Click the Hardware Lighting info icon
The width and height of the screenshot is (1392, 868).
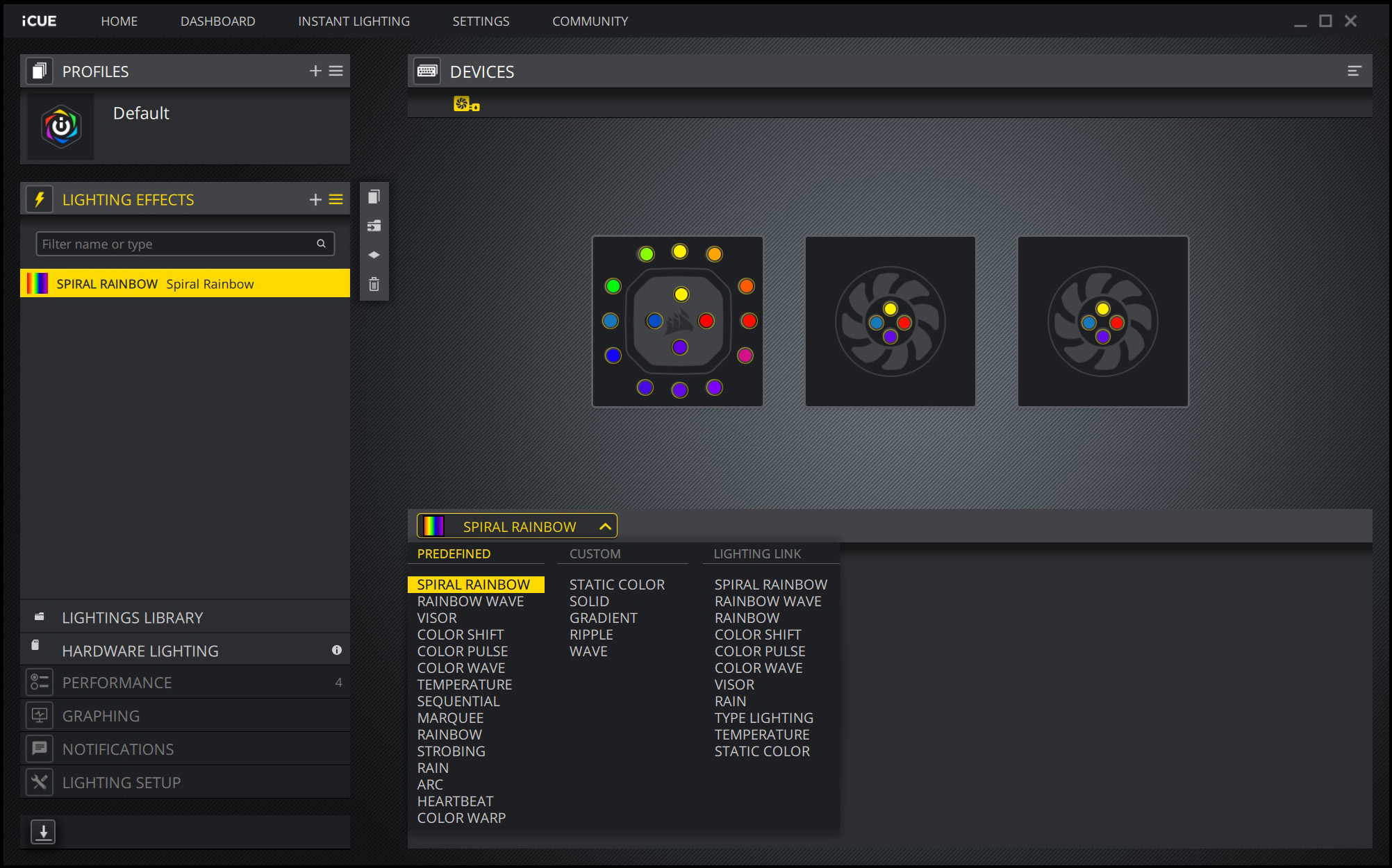click(337, 650)
